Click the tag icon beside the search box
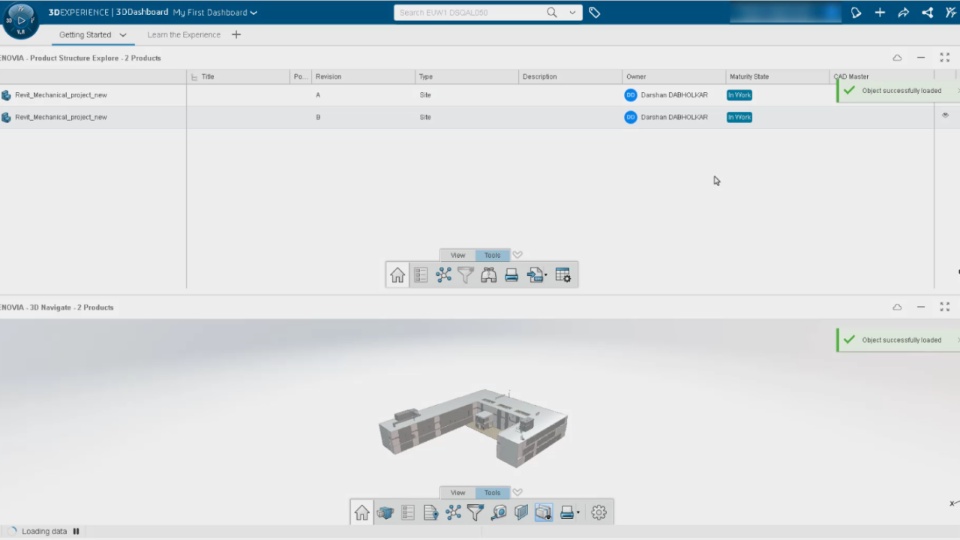This screenshot has width=960, height=540. (594, 12)
